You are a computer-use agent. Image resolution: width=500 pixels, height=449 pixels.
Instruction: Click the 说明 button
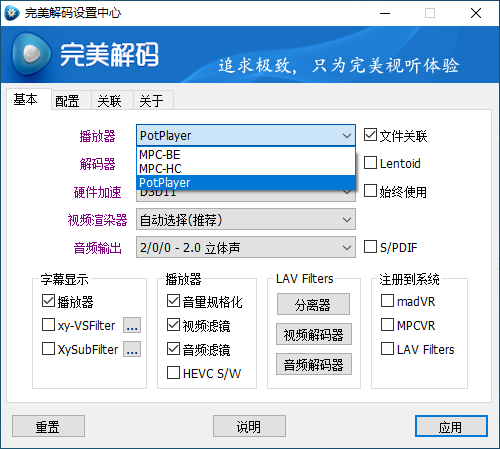pos(249,426)
